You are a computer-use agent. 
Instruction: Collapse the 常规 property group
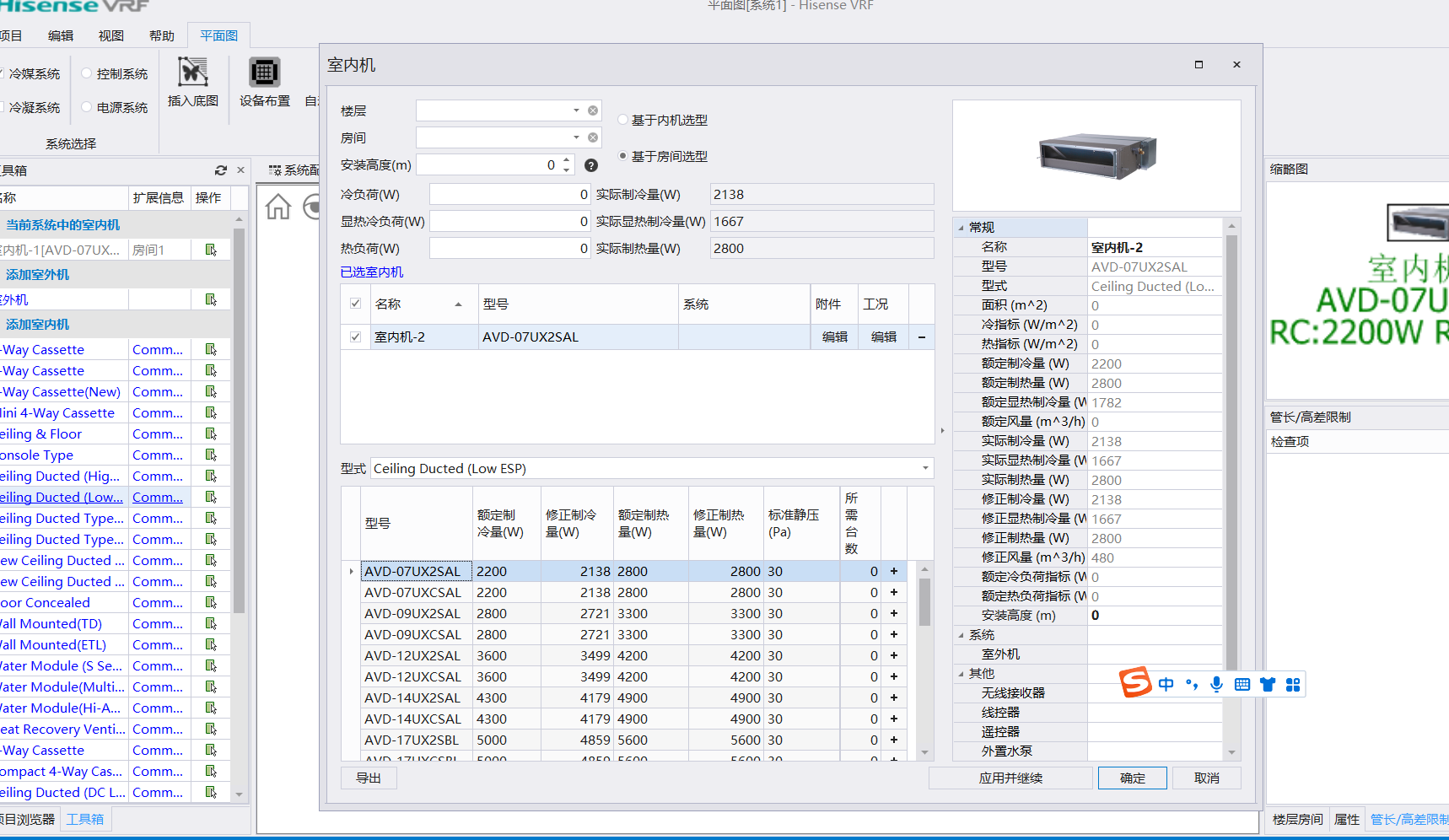point(961,228)
